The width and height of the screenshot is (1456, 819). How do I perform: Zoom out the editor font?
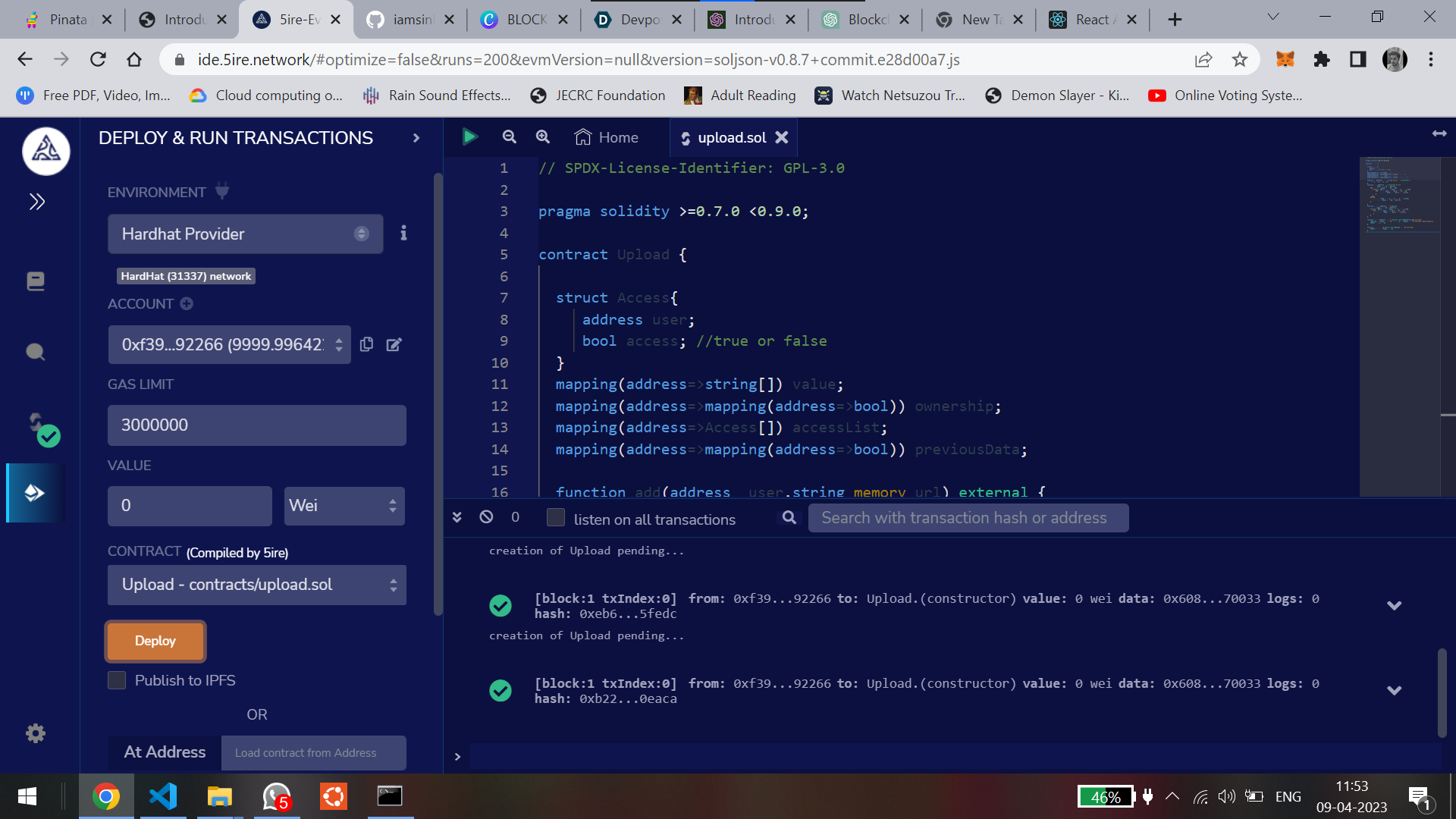[x=510, y=137]
